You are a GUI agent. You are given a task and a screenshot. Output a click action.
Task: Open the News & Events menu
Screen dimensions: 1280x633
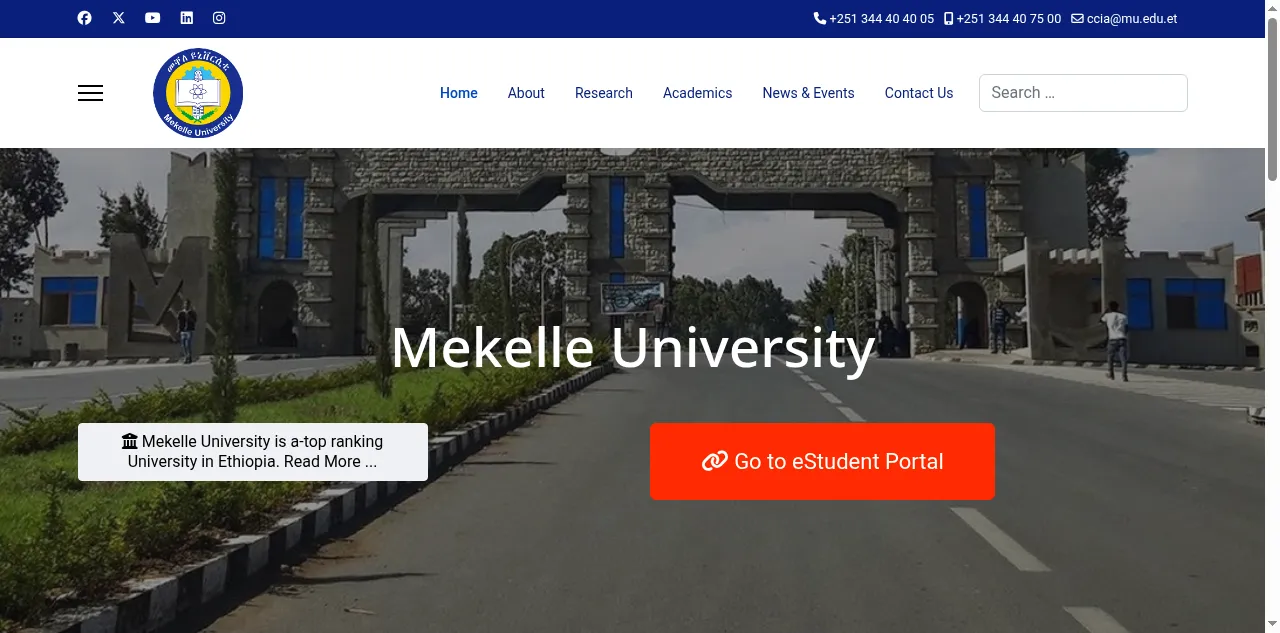coord(808,93)
